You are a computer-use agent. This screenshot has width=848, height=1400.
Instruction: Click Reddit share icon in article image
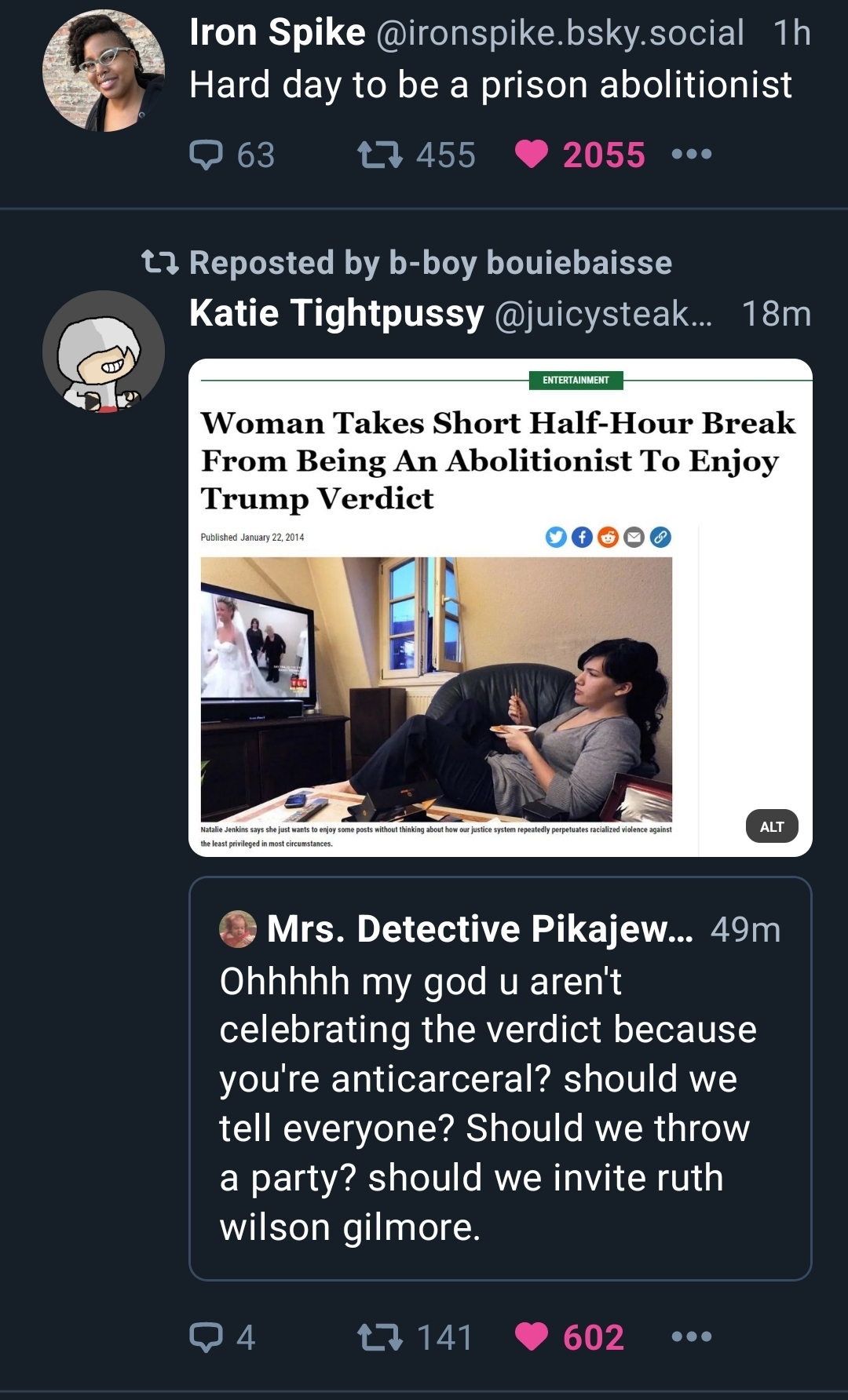608,538
